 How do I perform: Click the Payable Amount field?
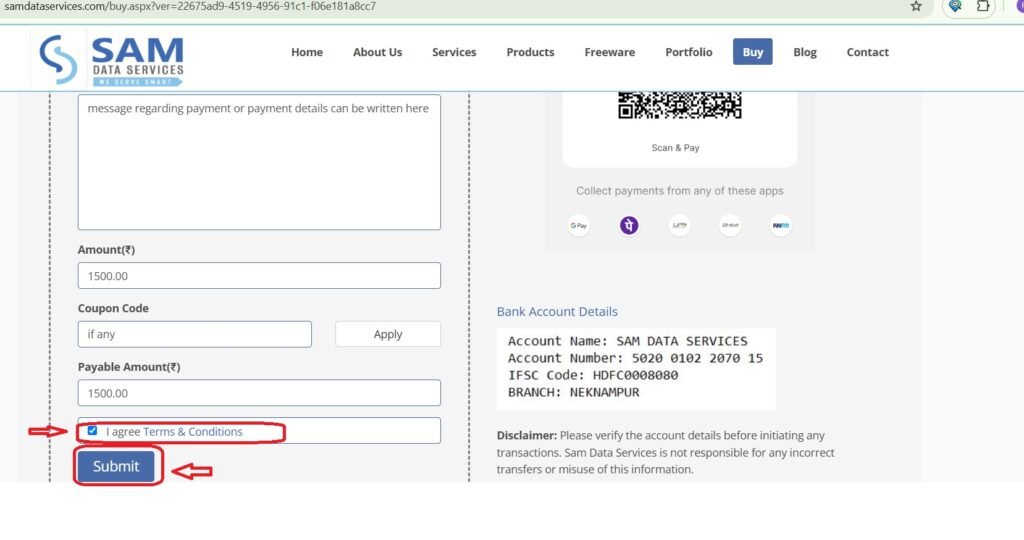click(x=259, y=393)
